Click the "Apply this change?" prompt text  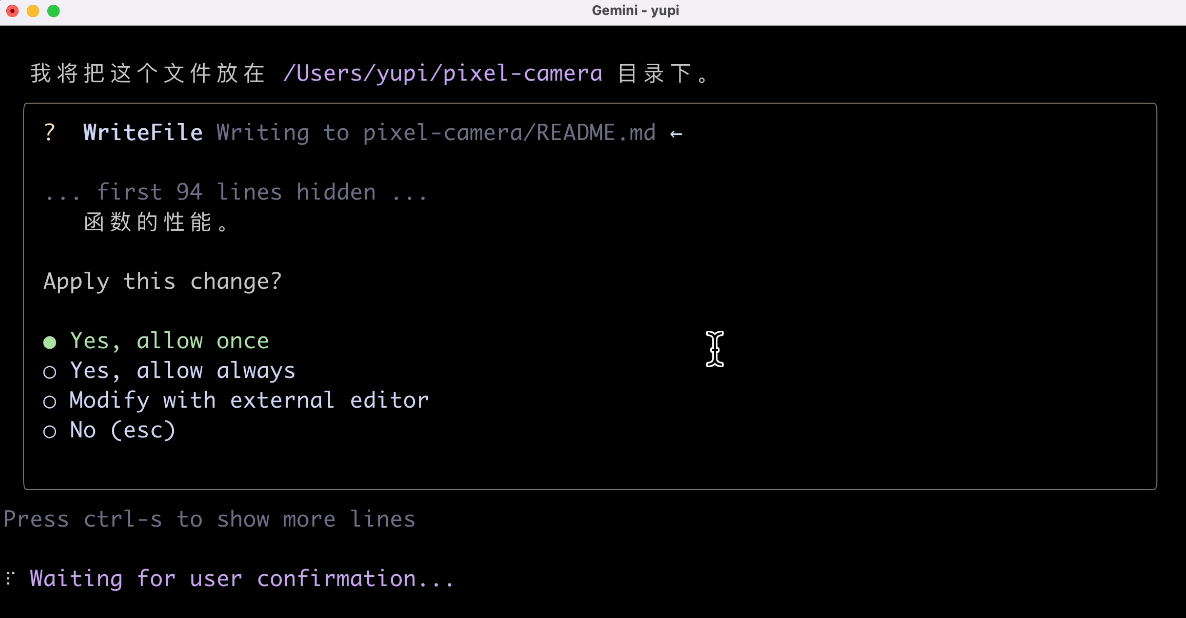[x=163, y=282]
